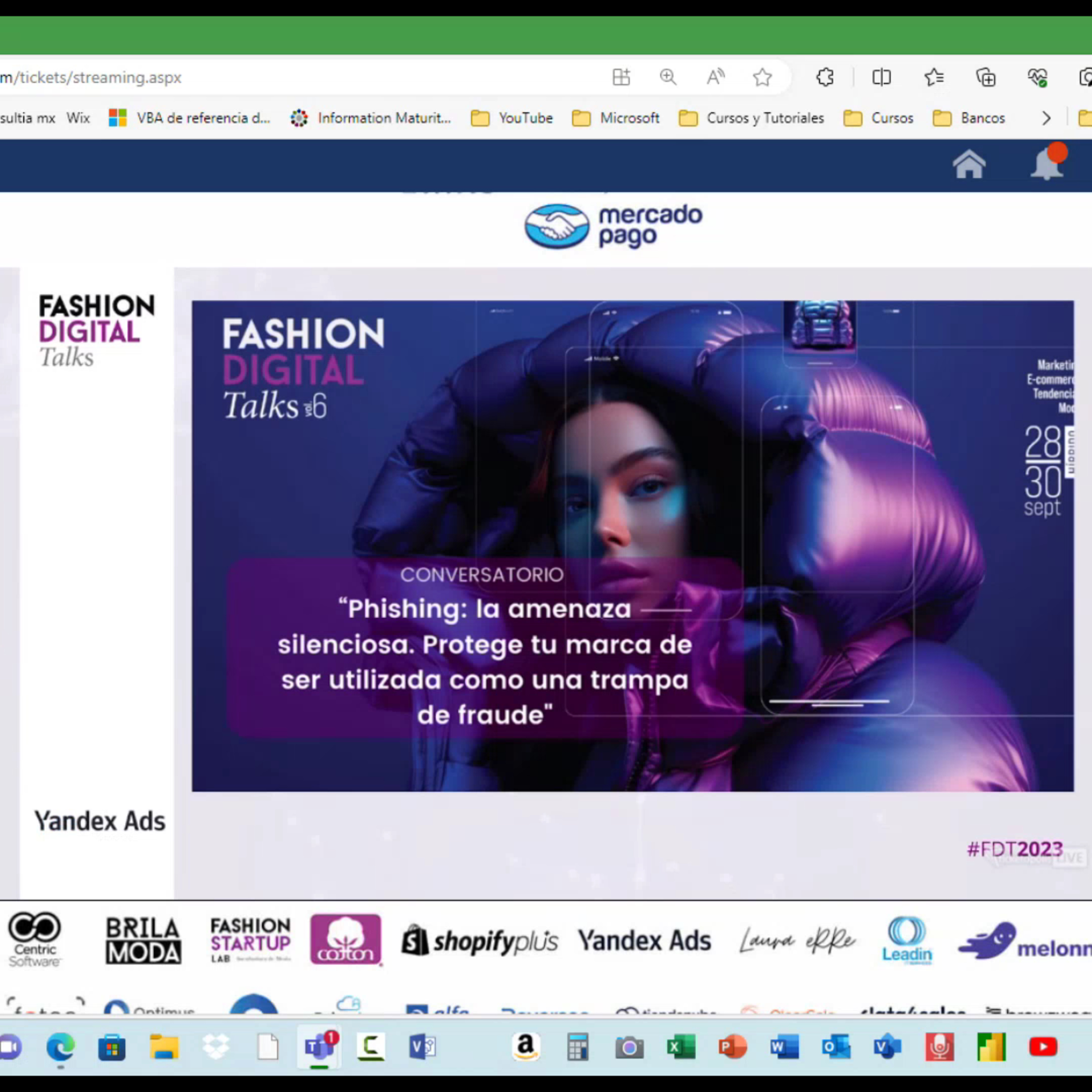Click the Fashion Digital Talks stream video
This screenshot has width=1092, height=1092.
point(633,546)
